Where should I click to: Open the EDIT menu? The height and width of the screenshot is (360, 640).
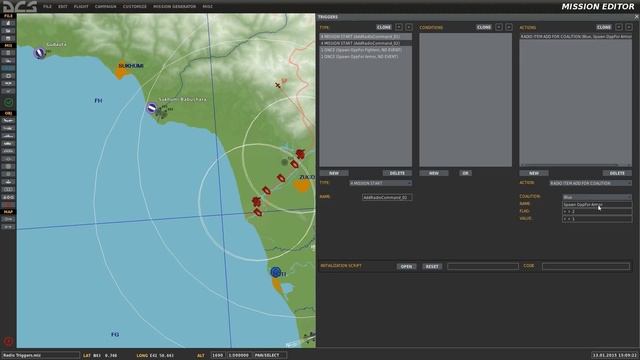pos(62,7)
